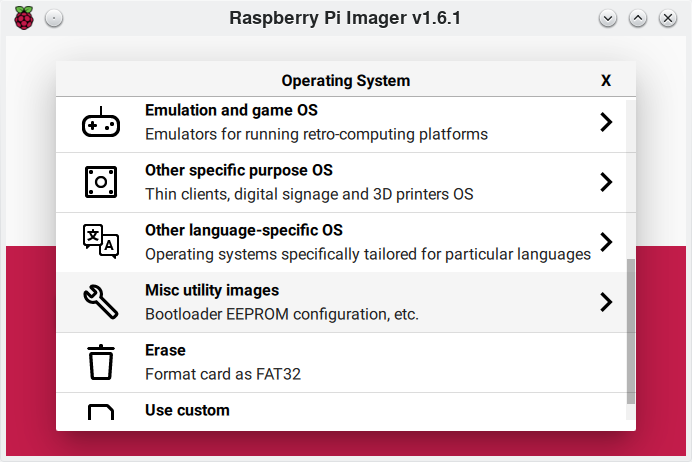Expand Other language-specific OS chevron
692x462 pixels.
(x=605, y=242)
